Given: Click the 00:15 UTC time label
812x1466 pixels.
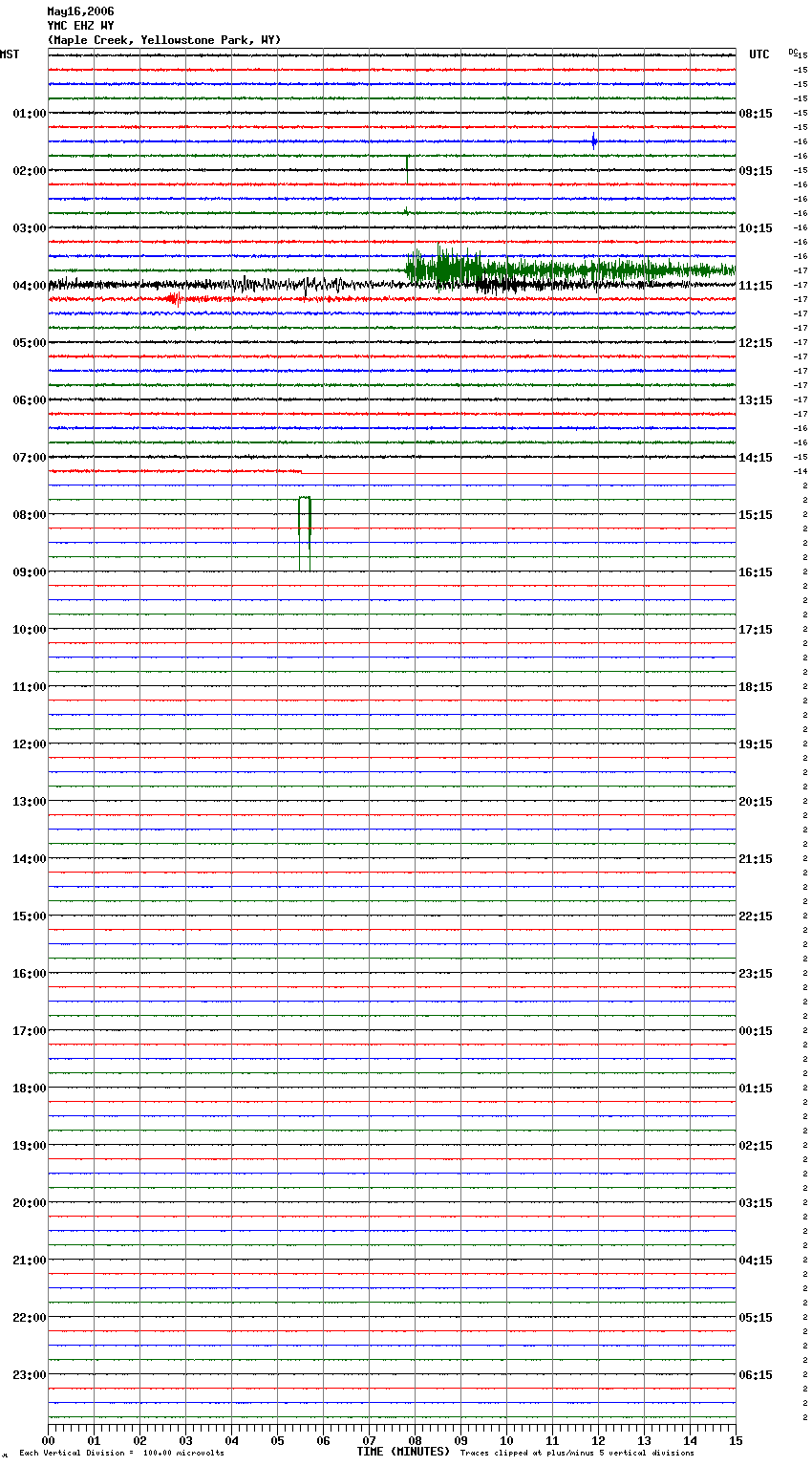Looking at the screenshot, I should point(756,1031).
